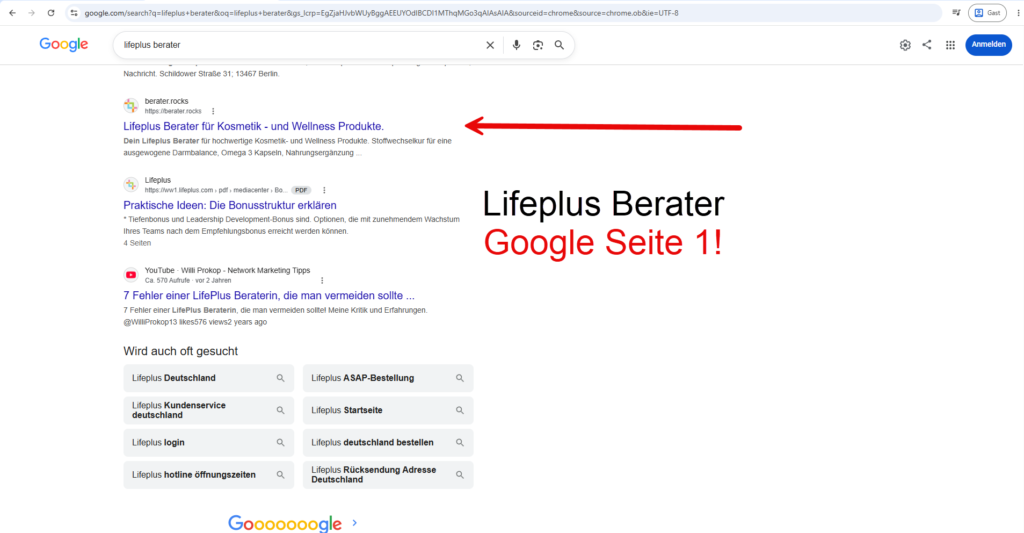Screen dimensions: 1024x533
Task: Select Lifeplus hotline öffnungszeiten suggestion
Action: [208, 475]
